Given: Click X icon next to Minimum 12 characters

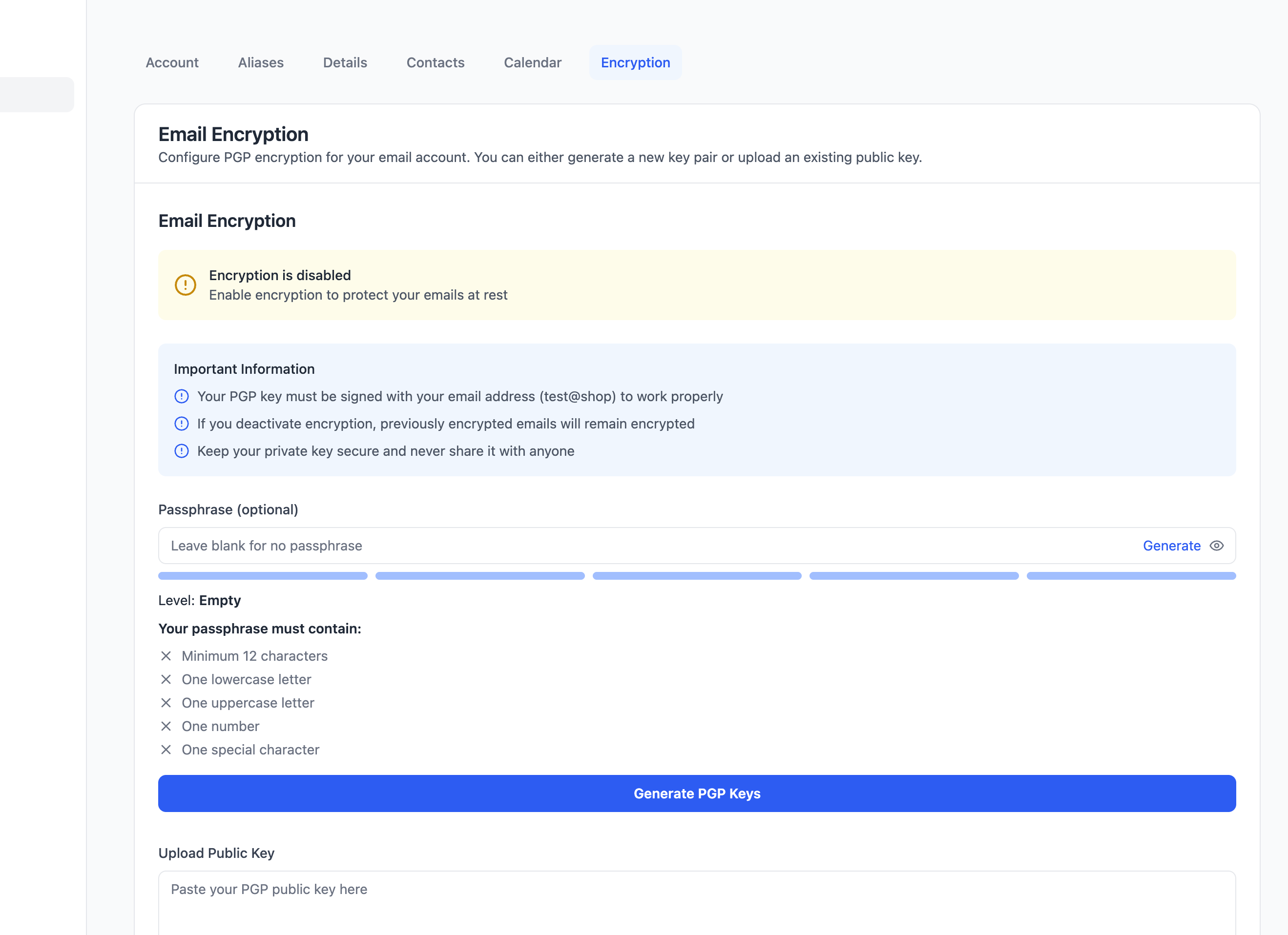Looking at the screenshot, I should (x=166, y=656).
